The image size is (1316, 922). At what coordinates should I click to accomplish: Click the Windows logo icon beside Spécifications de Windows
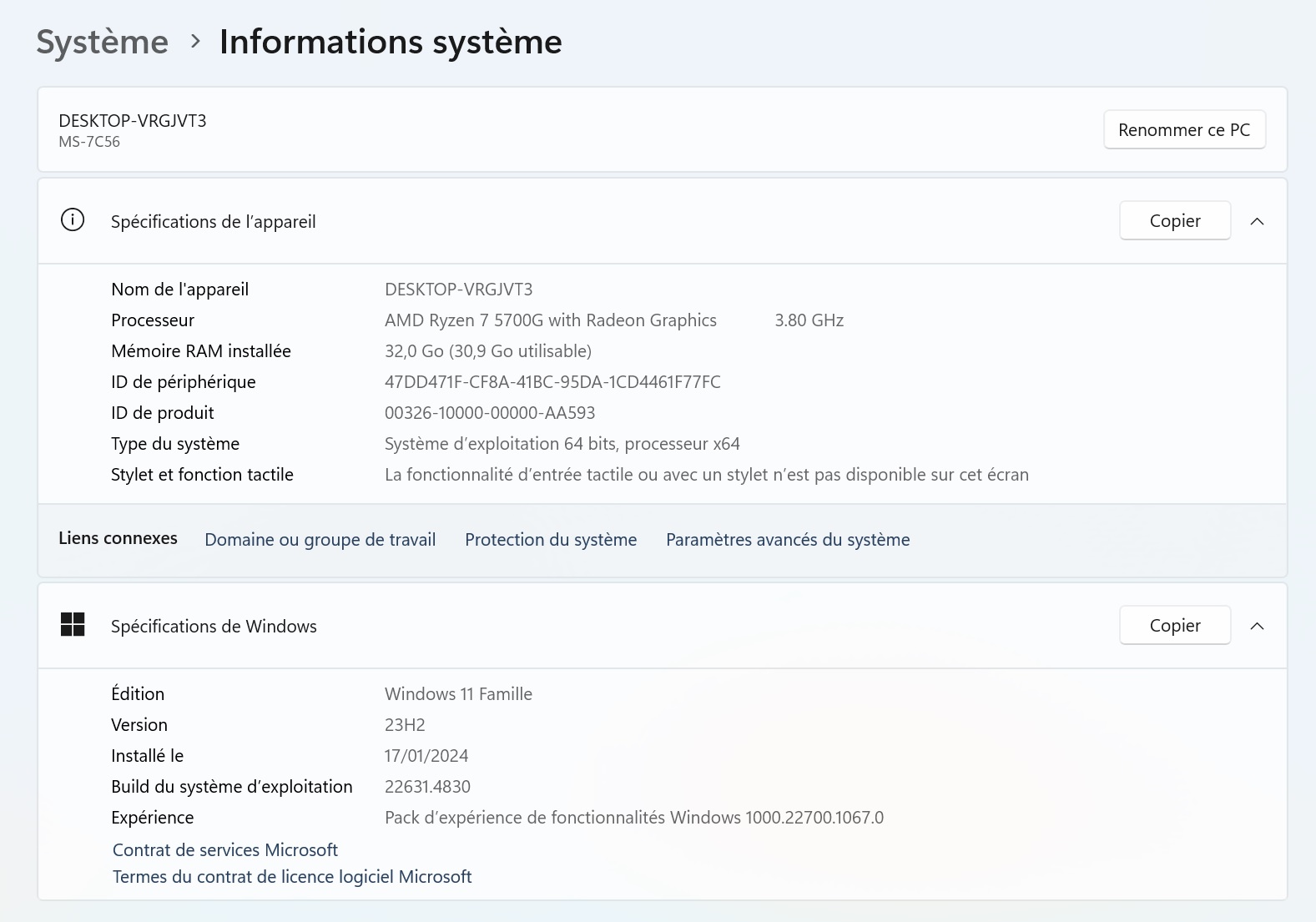[73, 625]
